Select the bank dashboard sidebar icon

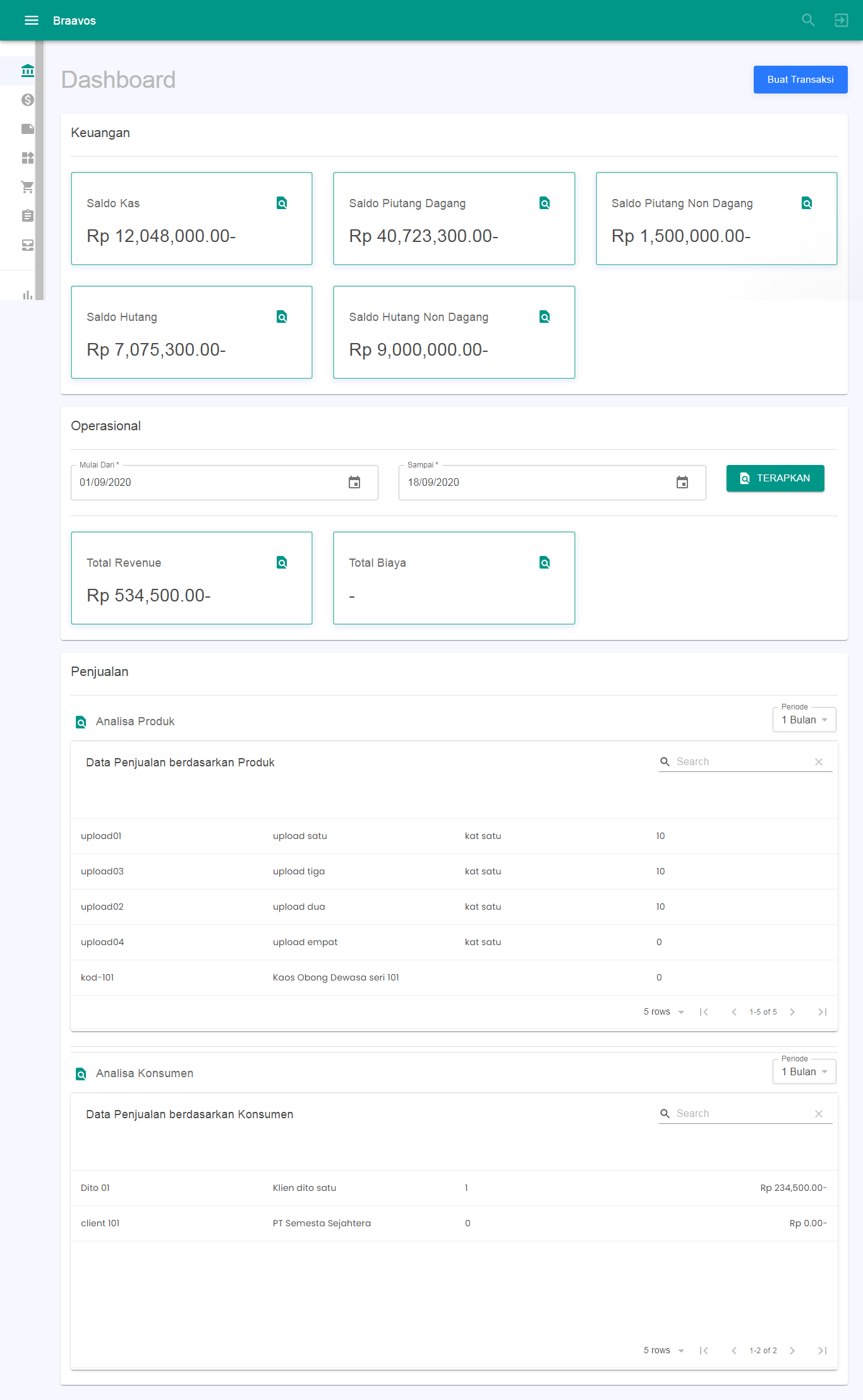pyautogui.click(x=27, y=70)
